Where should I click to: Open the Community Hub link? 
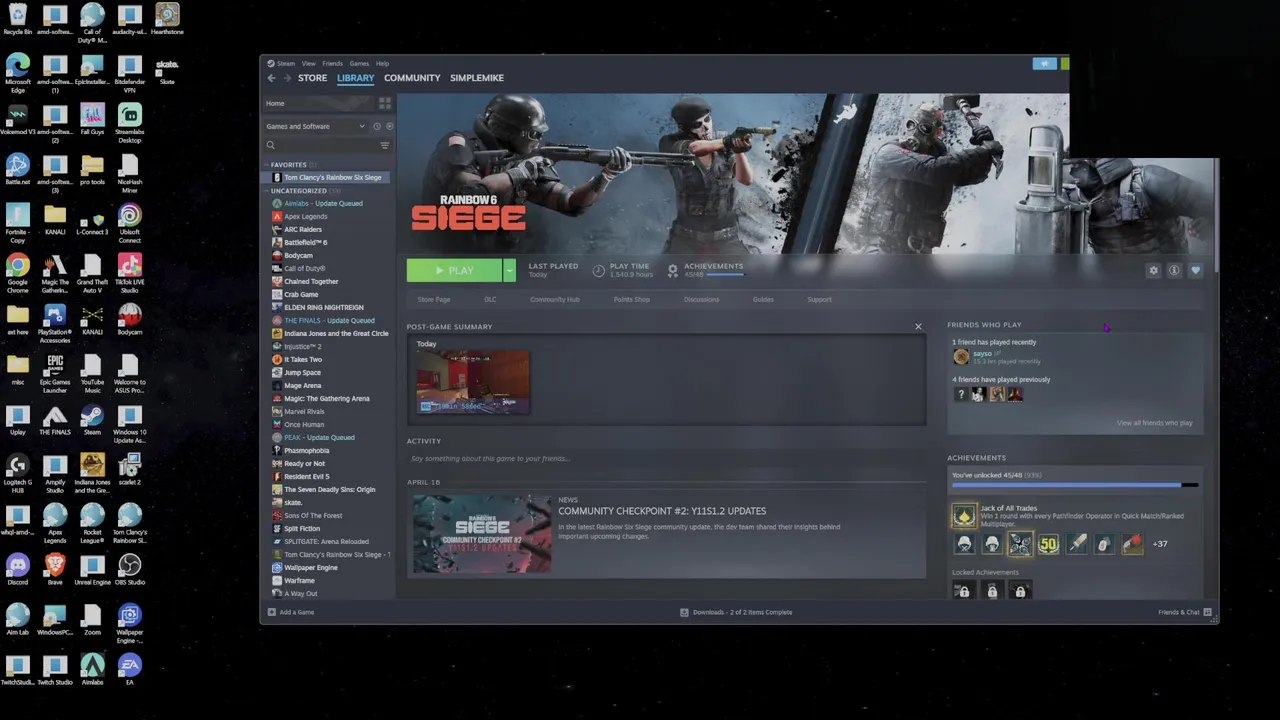pyautogui.click(x=555, y=299)
